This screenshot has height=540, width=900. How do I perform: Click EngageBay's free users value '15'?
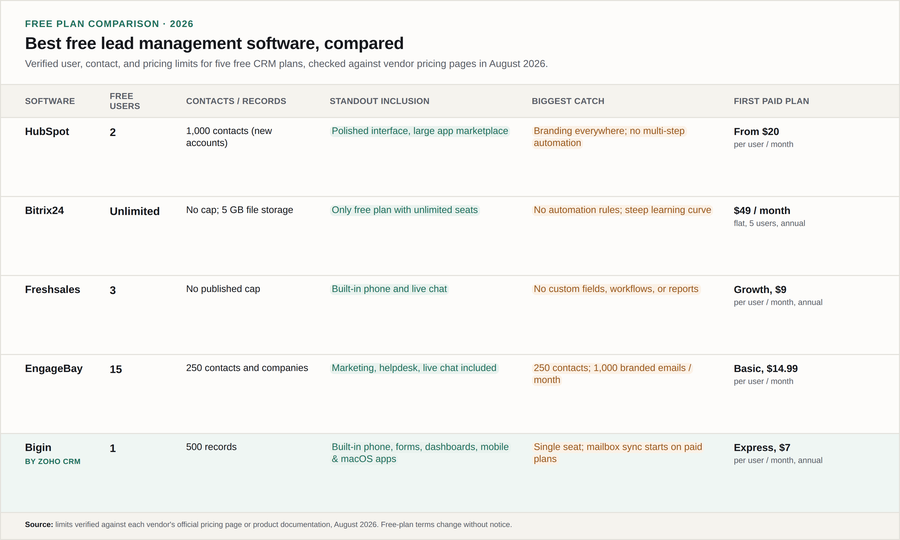116,370
